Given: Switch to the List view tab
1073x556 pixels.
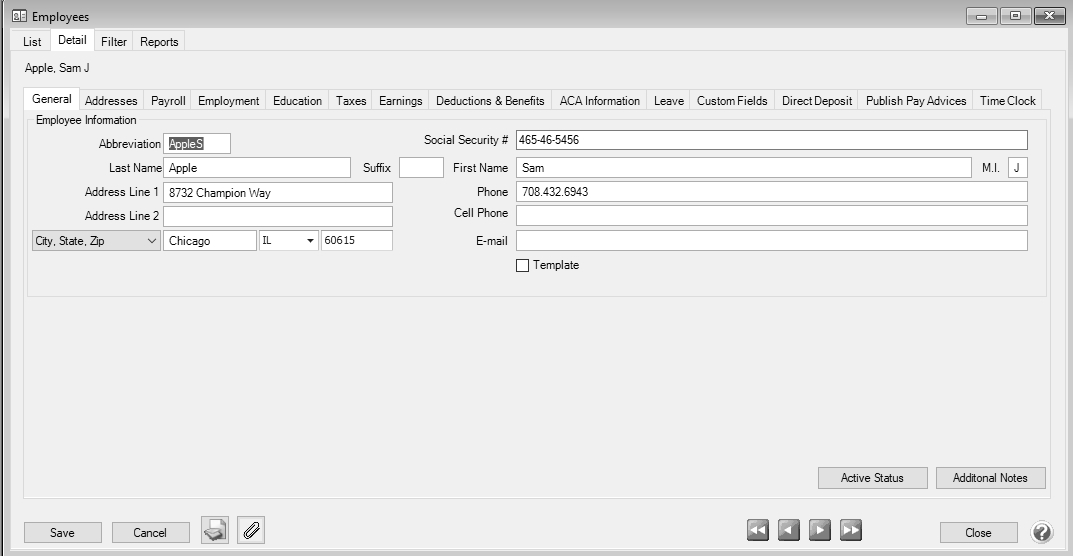Looking at the screenshot, I should pyautogui.click(x=32, y=42).
